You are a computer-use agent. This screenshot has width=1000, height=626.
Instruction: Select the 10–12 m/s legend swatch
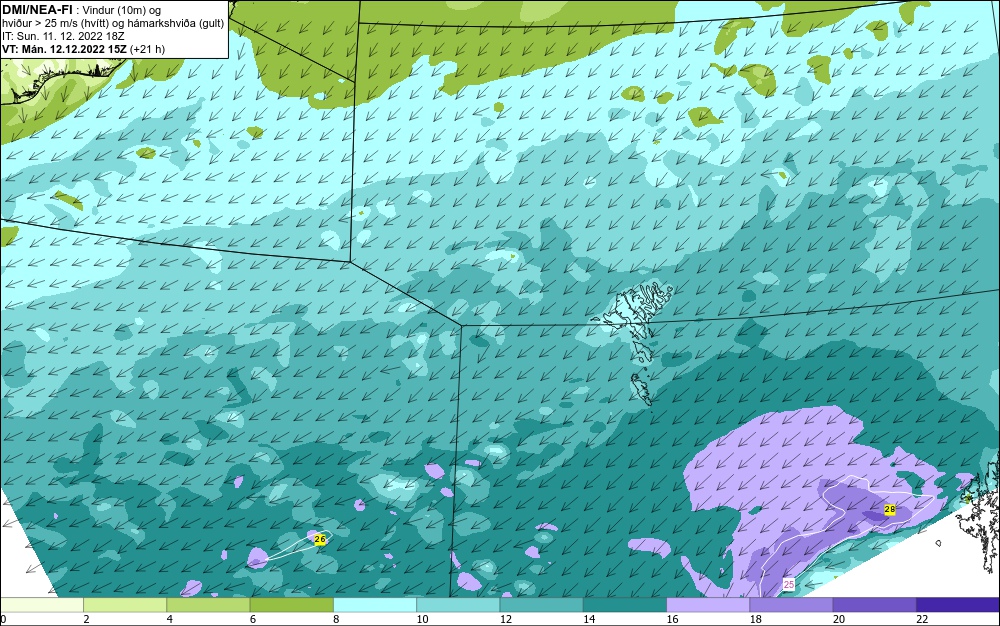[x=458, y=605]
